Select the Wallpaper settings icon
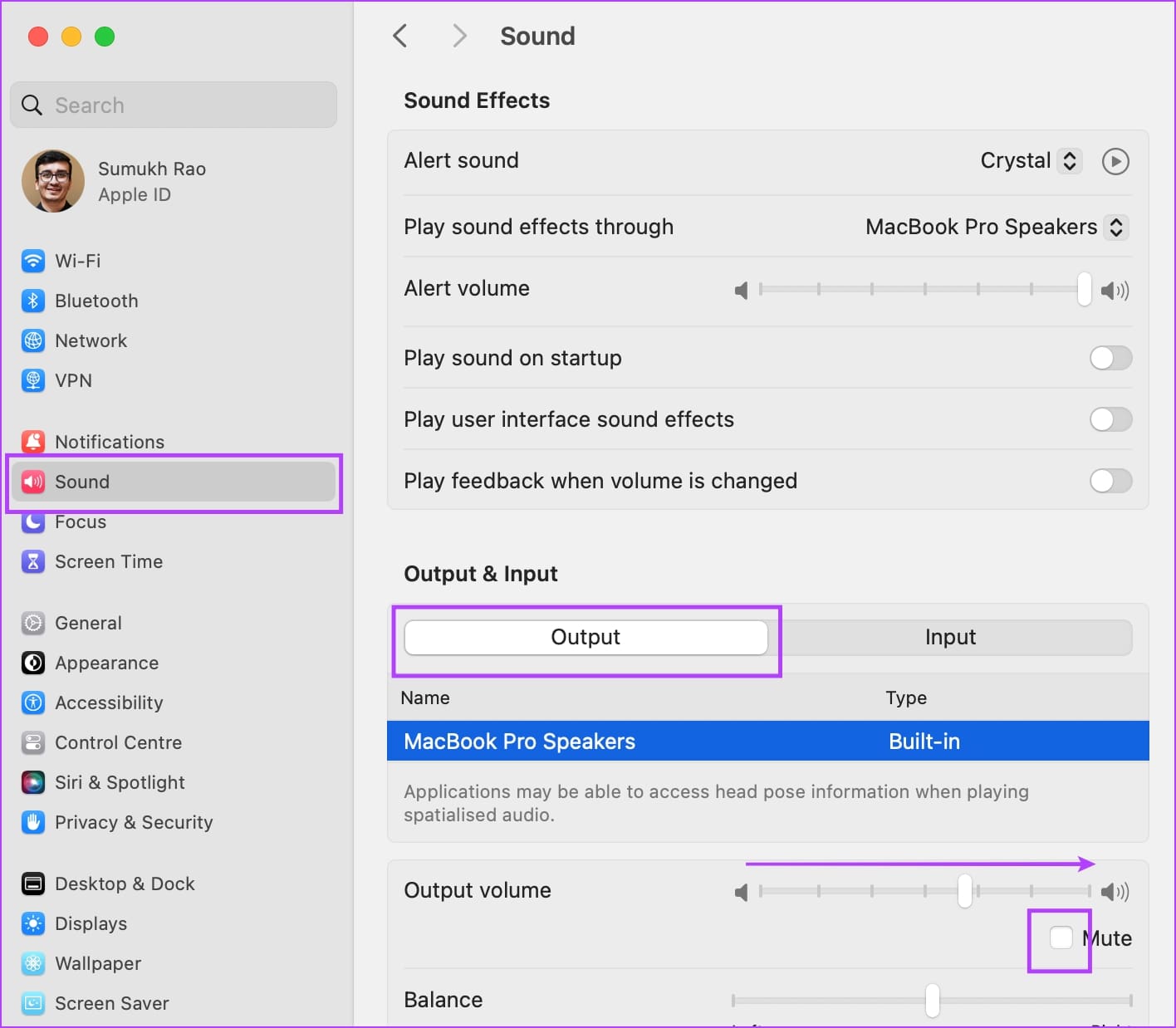This screenshot has height=1028, width=1176. pos(32,963)
